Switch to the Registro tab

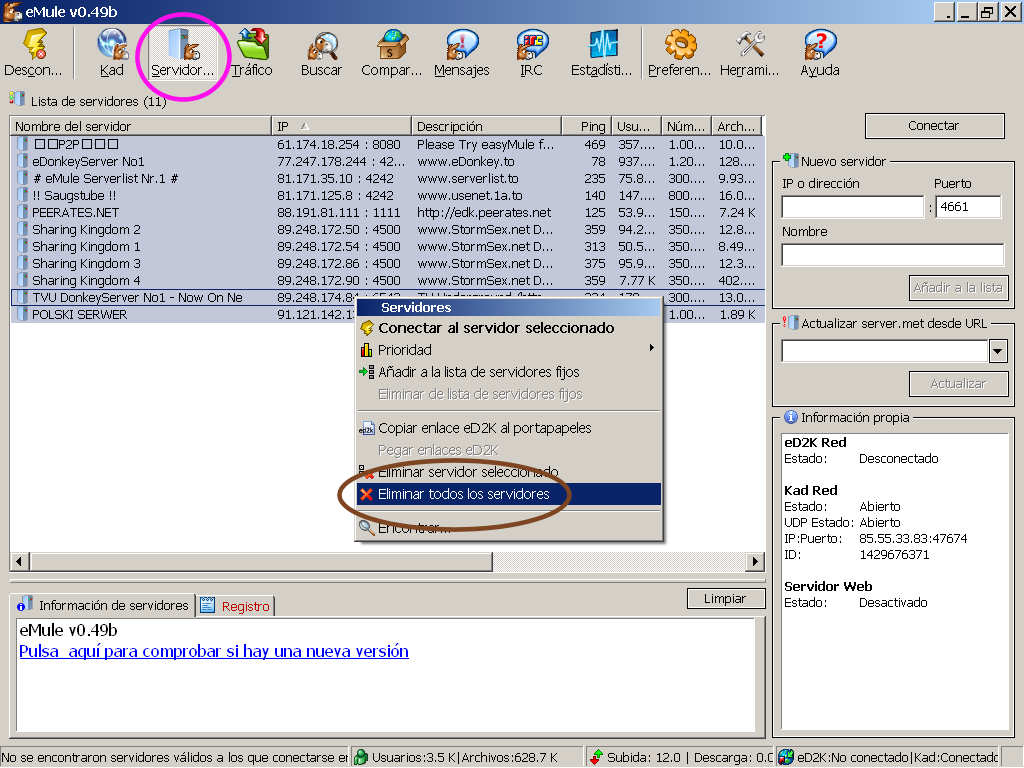(236, 606)
